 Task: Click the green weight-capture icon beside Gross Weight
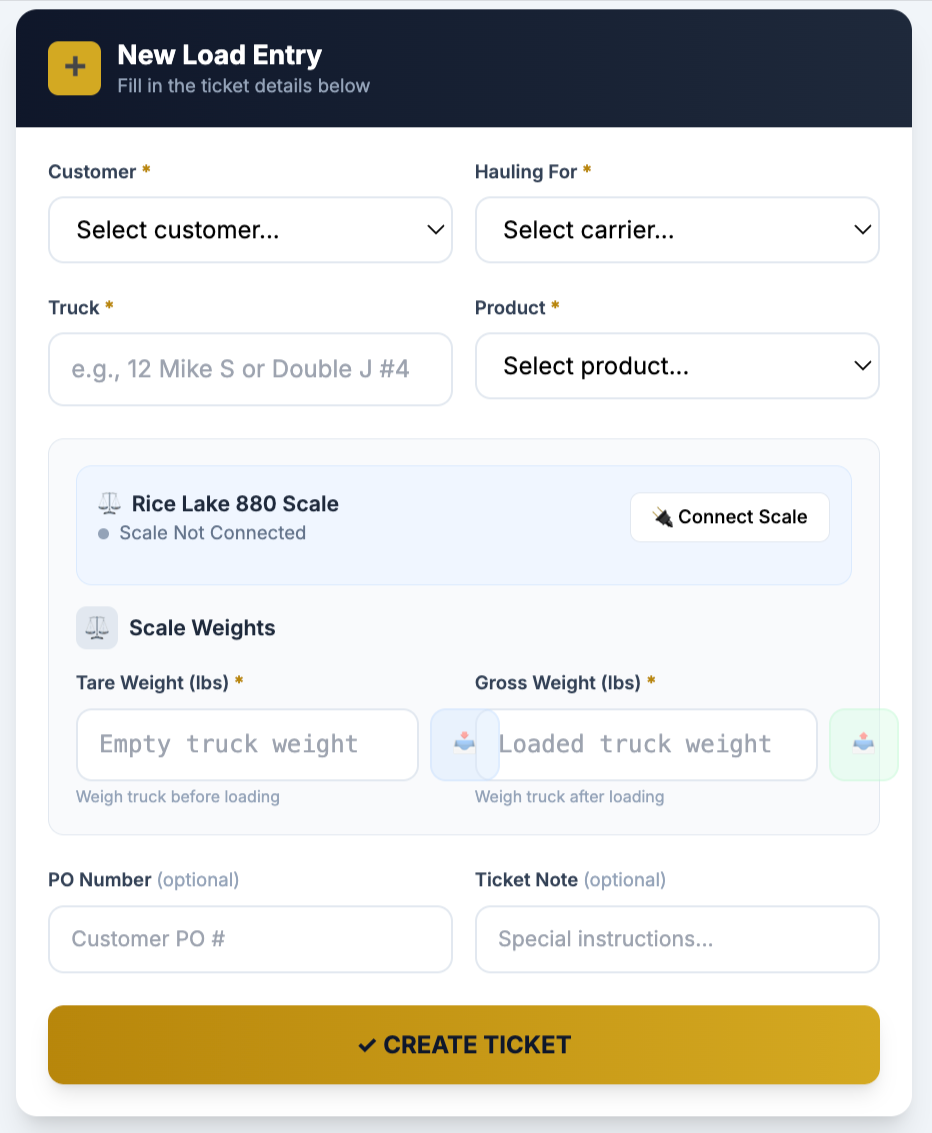863,744
